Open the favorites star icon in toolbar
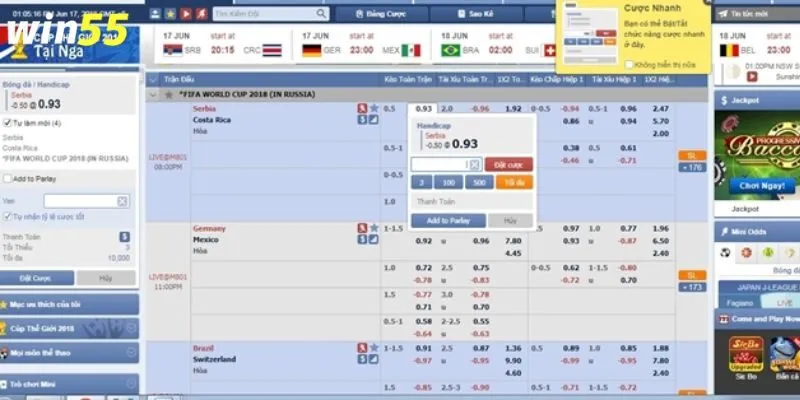Viewport: 800px width, 400px height. click(170, 14)
